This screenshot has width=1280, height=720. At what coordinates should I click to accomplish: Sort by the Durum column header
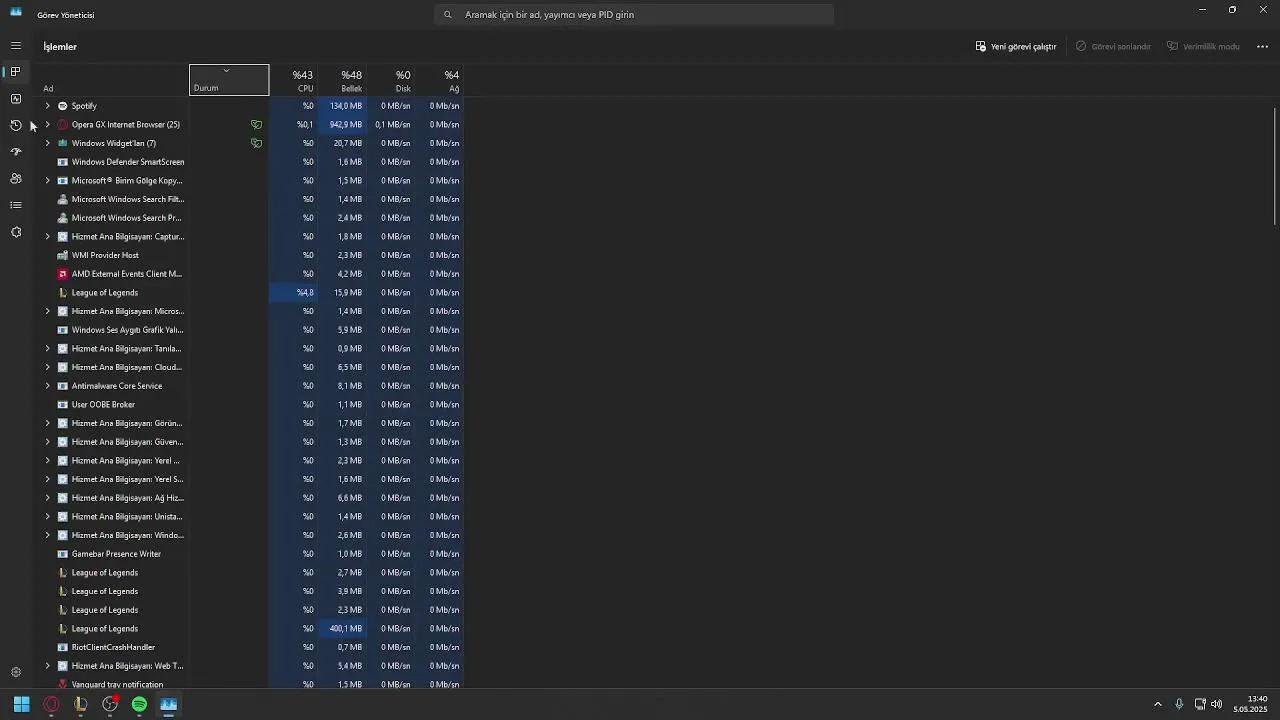[229, 80]
